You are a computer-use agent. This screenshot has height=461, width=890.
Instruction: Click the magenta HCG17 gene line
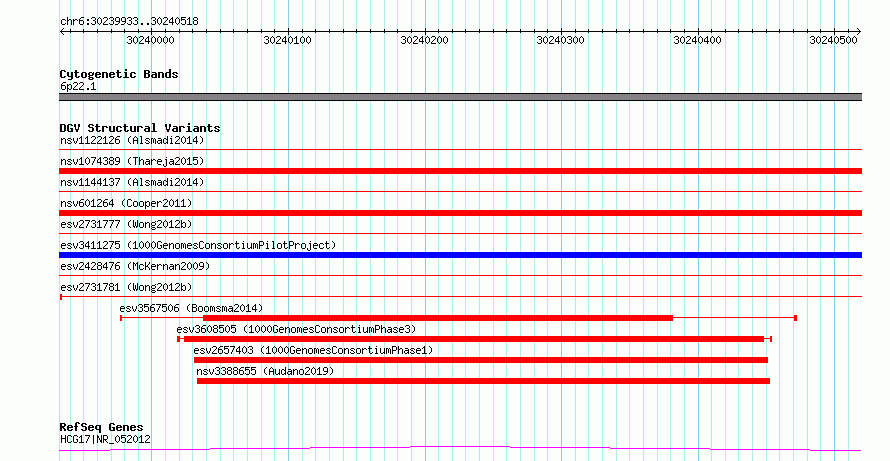click(x=460, y=449)
